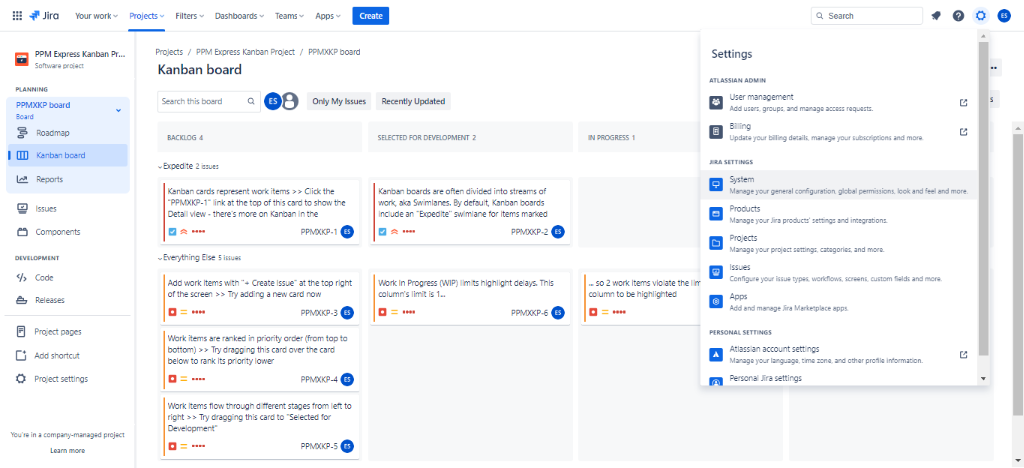Open the Apps dropdown in top nav
1024x468 pixels.
[328, 16]
